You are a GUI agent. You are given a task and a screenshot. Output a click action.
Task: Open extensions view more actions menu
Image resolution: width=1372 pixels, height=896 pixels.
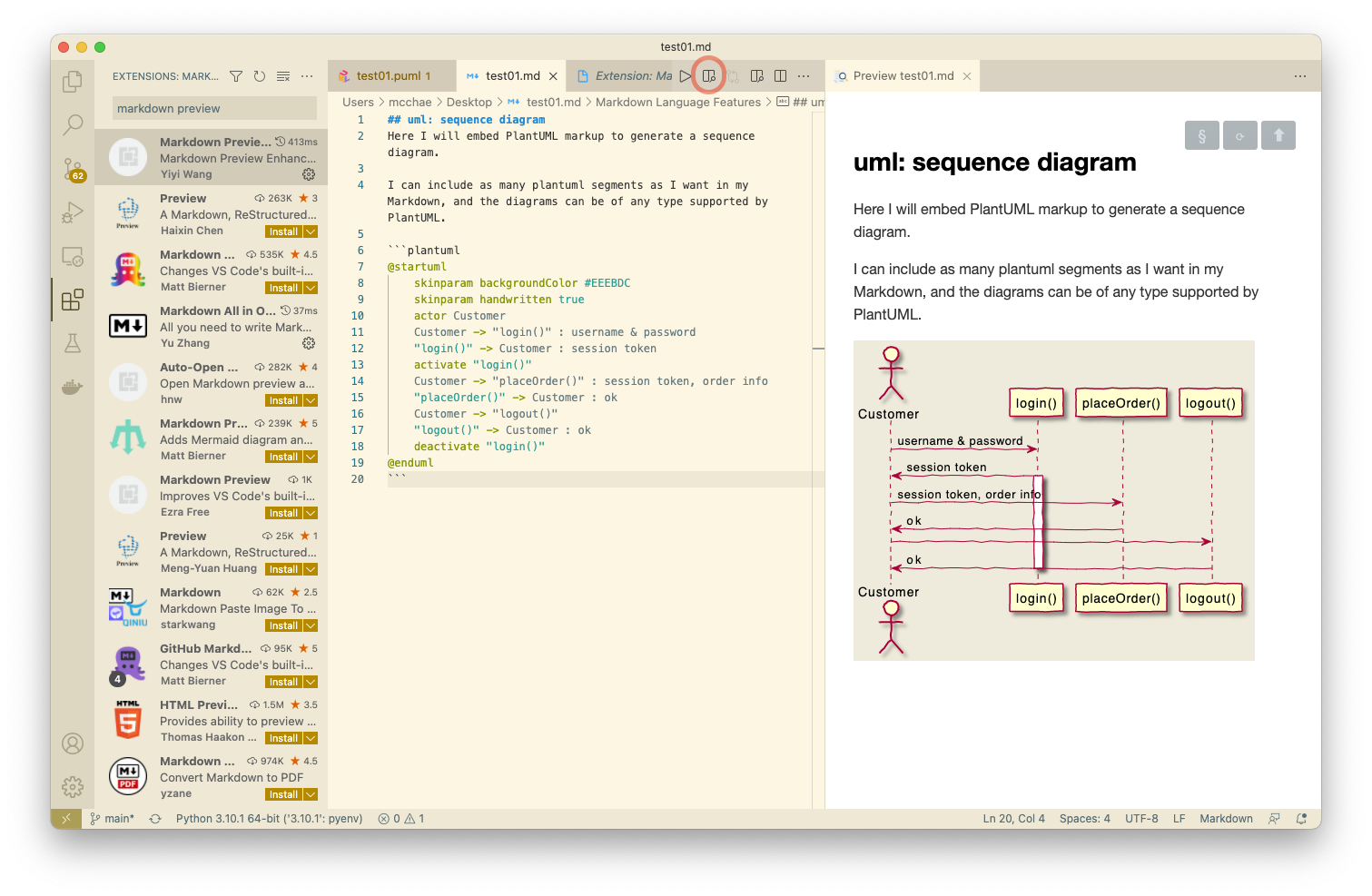tap(307, 76)
